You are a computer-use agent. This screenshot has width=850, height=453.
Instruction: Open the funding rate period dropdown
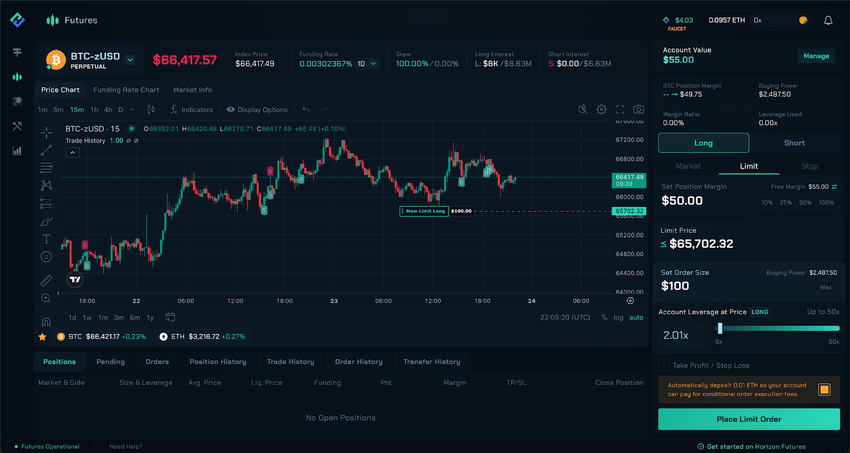(x=368, y=64)
